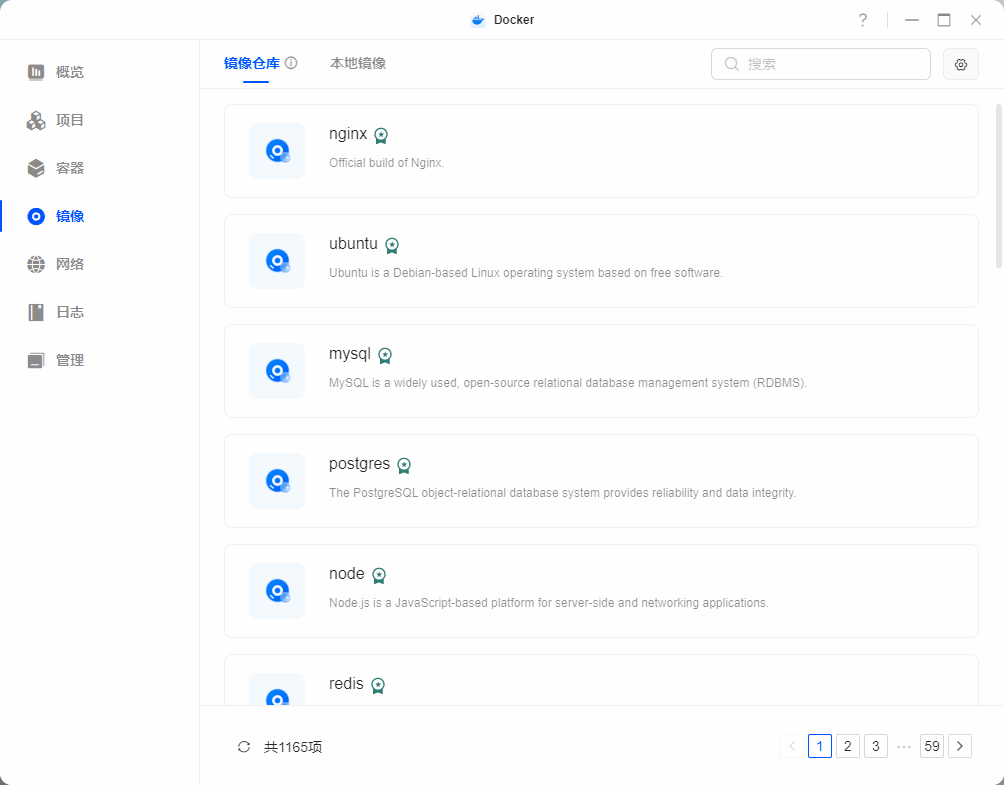Click 'Official build of Nginx.' description
This screenshot has width=1004, height=785.
coord(387,163)
